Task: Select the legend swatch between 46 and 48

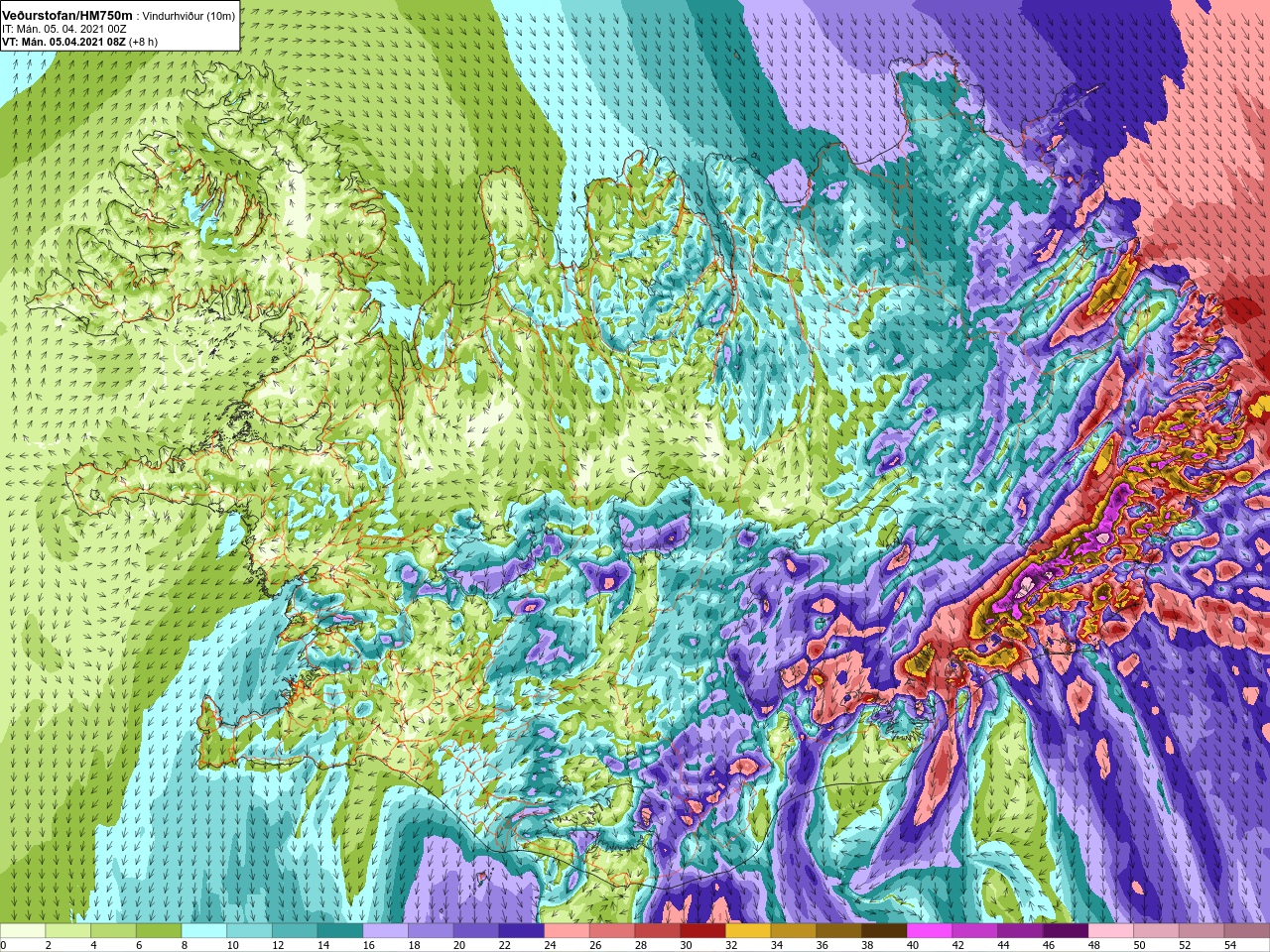Action: pyautogui.click(x=1066, y=931)
